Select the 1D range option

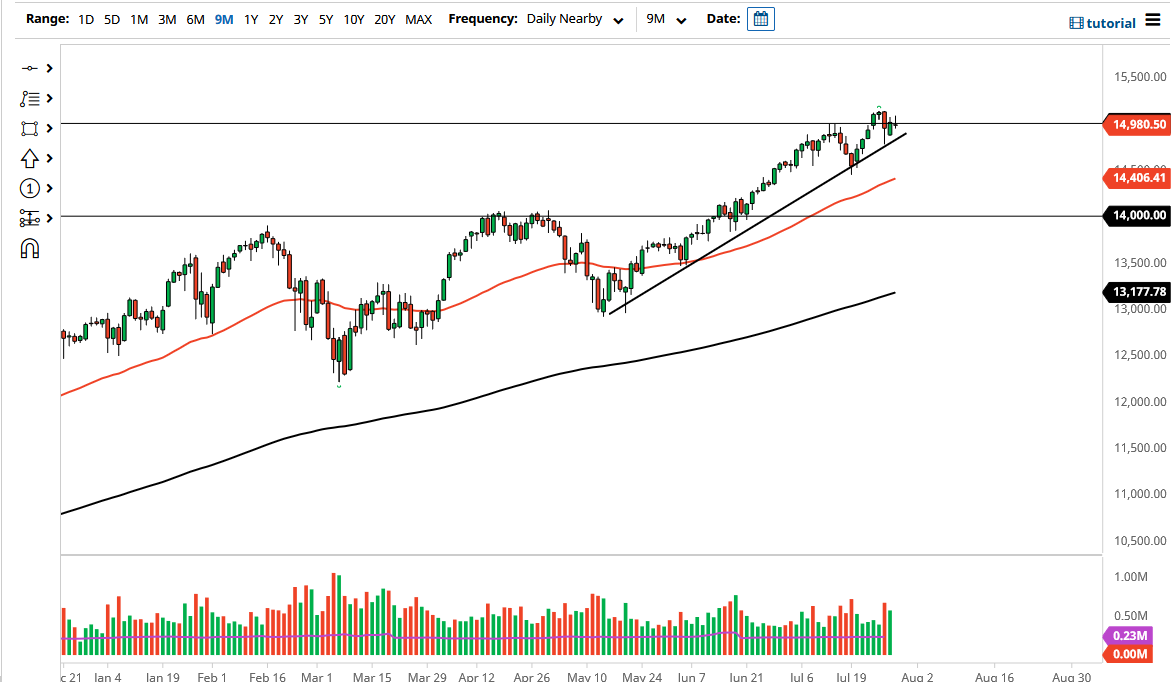(85, 18)
